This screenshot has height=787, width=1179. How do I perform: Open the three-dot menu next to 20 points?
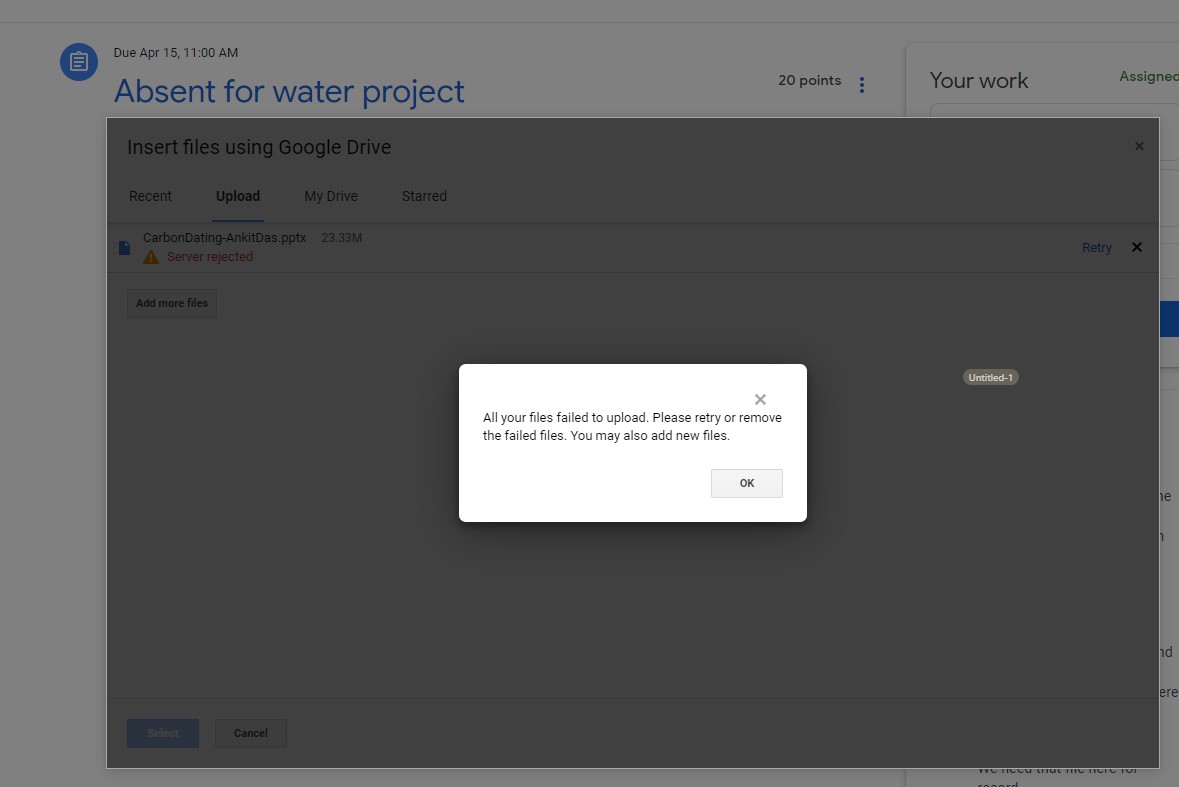point(862,85)
